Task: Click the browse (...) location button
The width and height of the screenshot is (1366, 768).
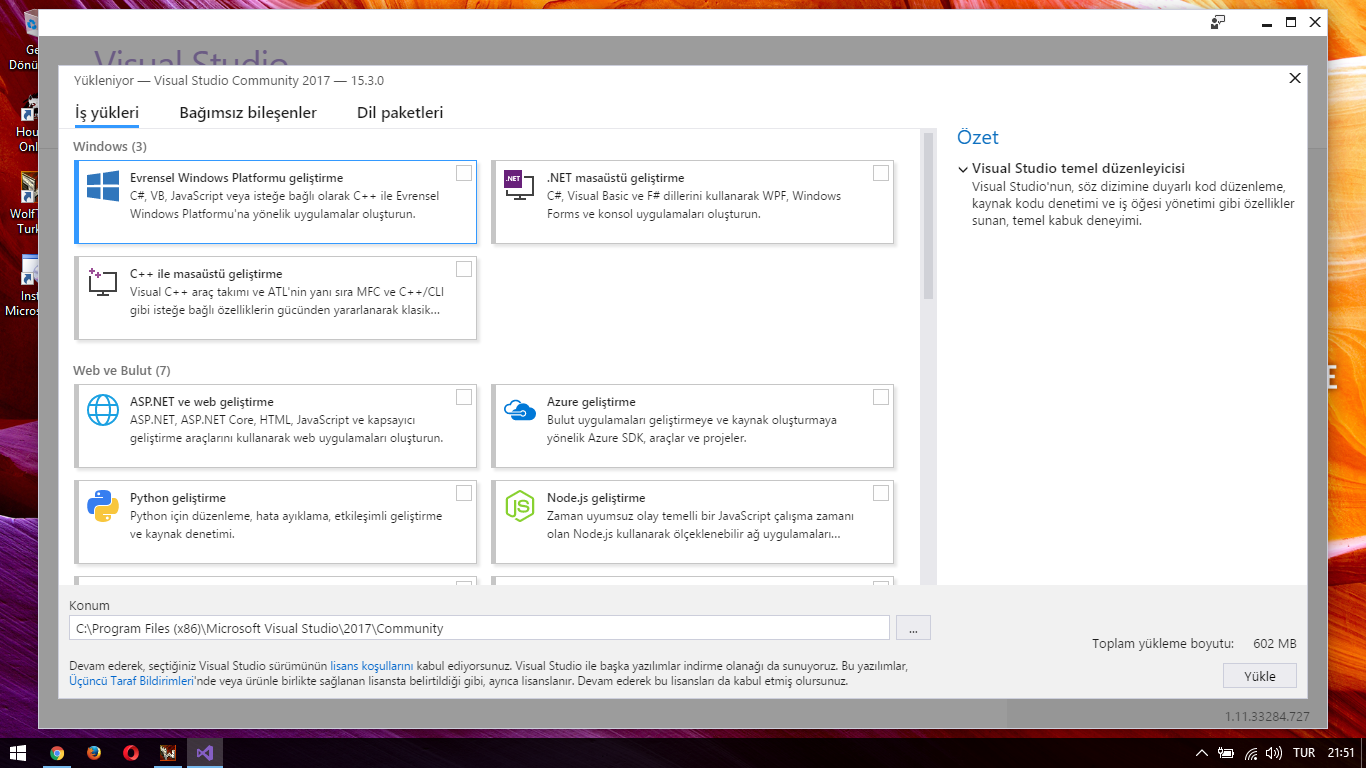Action: click(x=914, y=628)
